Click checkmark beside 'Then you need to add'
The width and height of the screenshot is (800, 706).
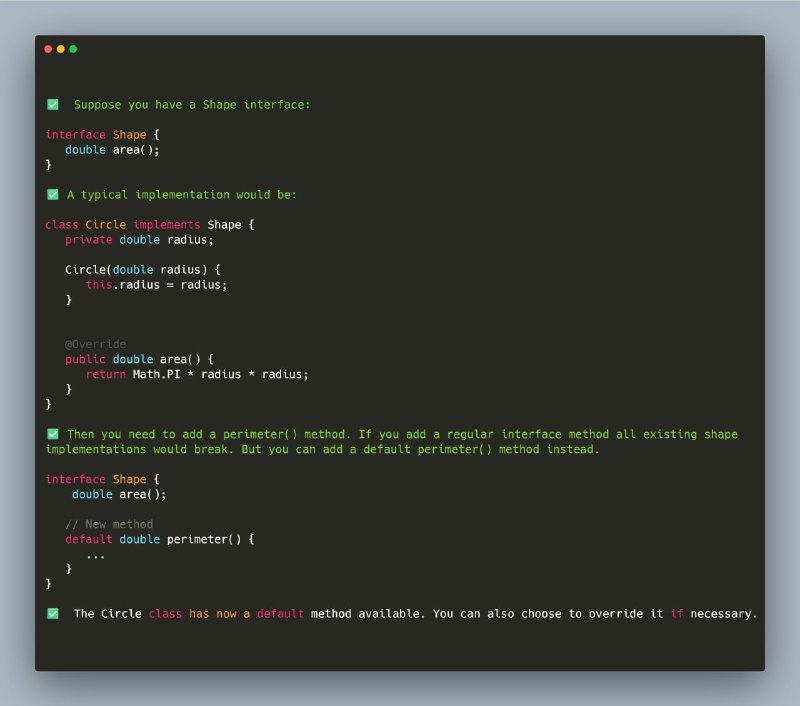(53, 434)
